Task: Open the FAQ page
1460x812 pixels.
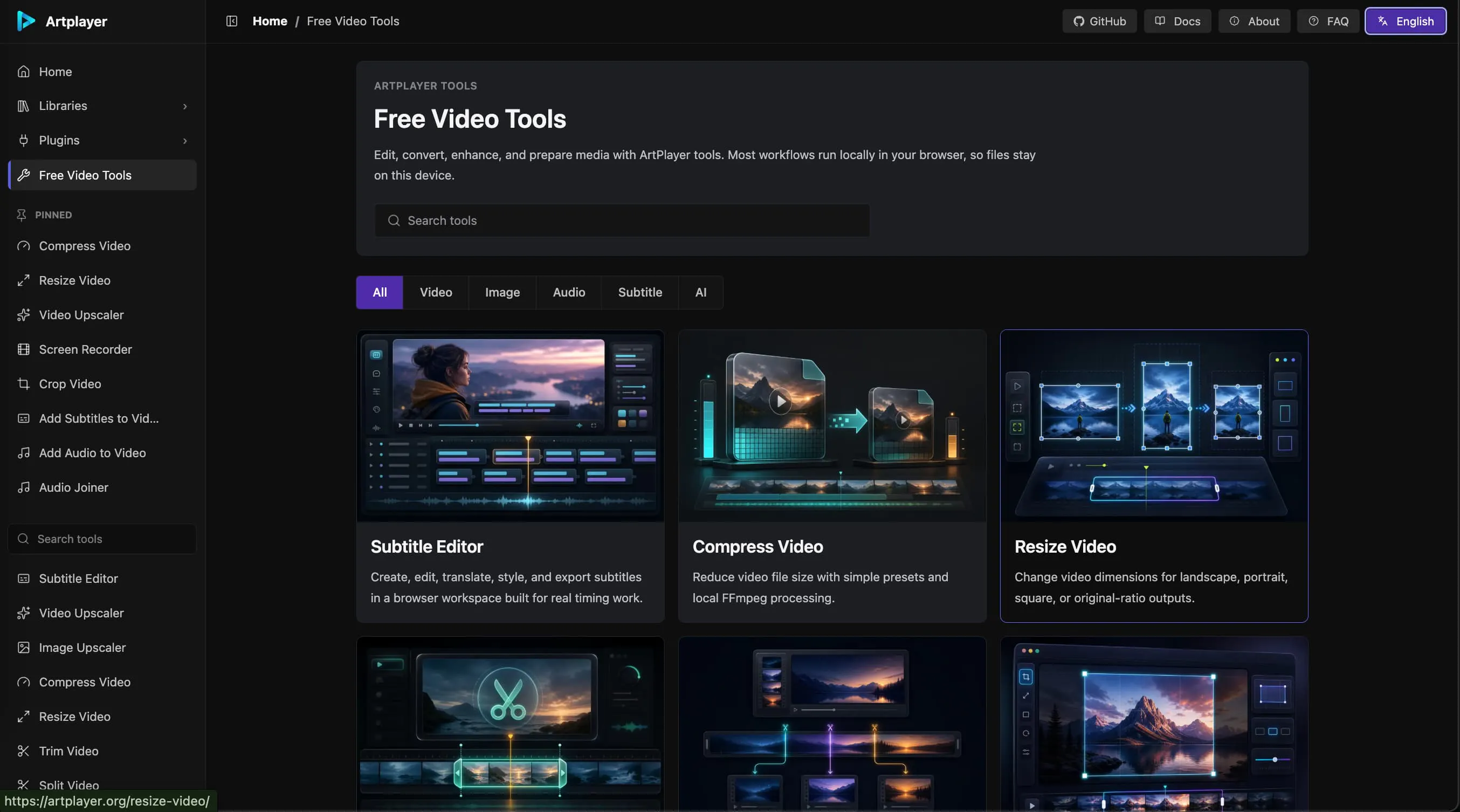Action: tap(1327, 21)
